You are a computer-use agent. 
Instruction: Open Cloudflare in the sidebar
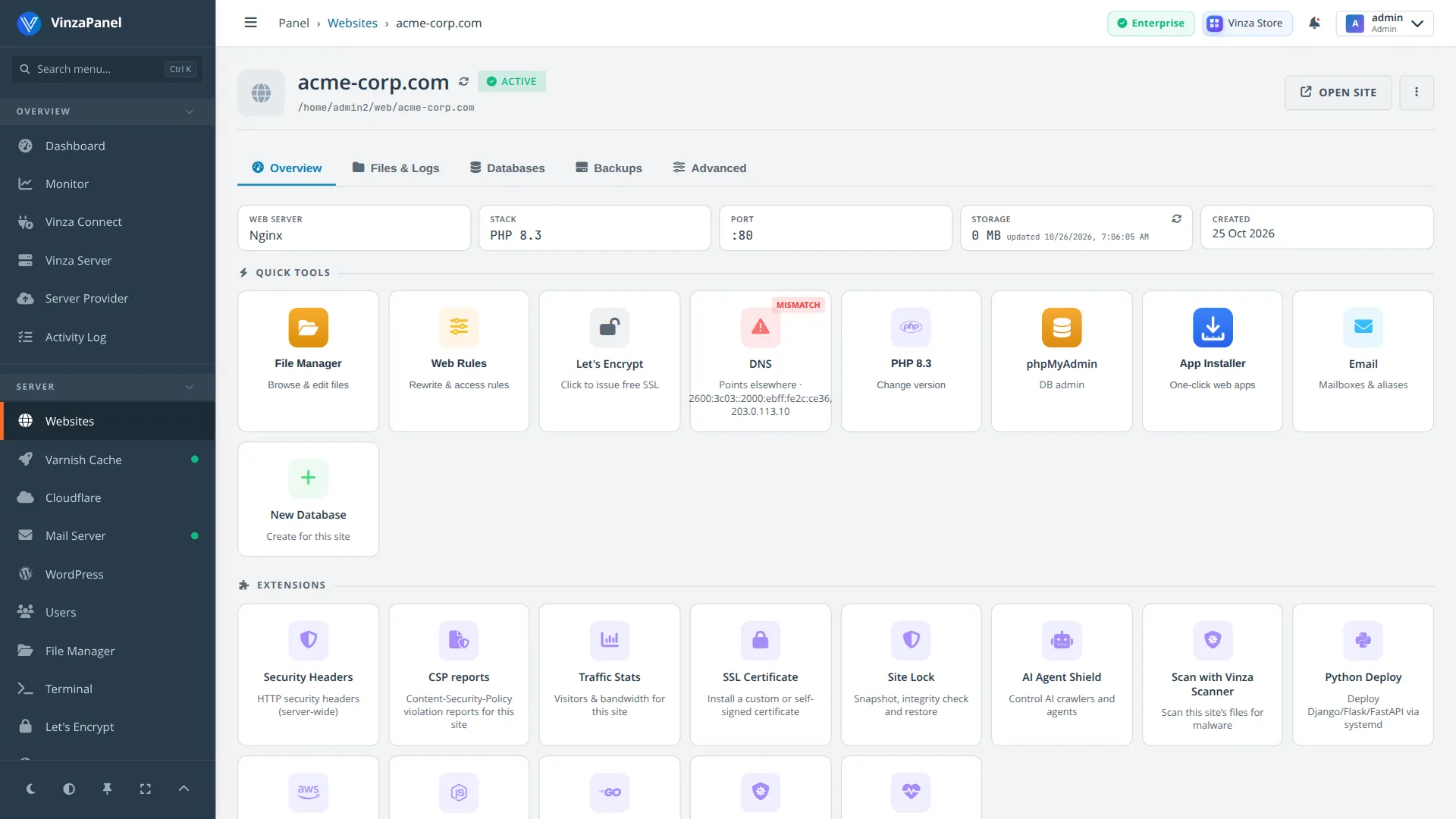point(108,497)
